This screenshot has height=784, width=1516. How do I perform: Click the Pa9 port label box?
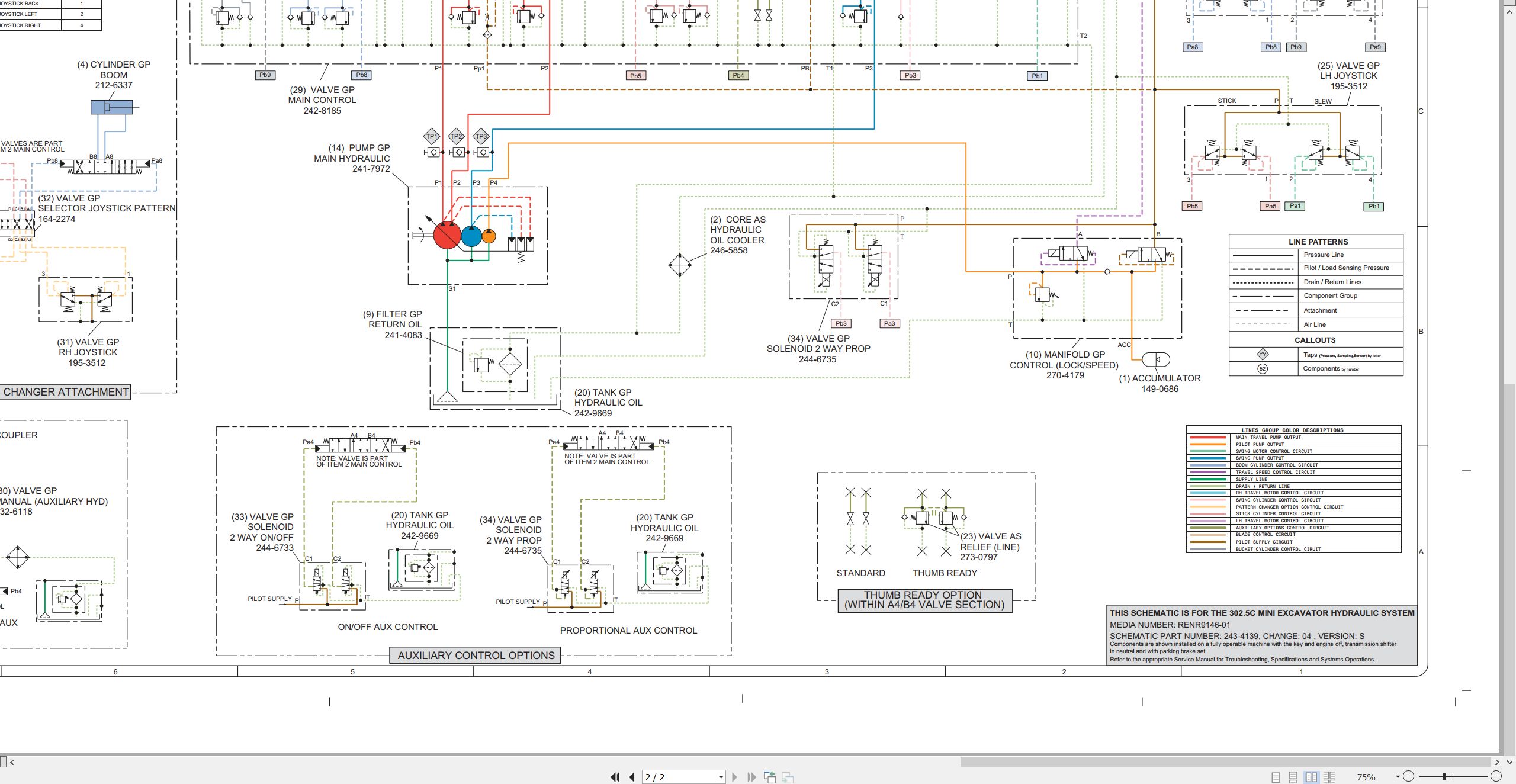point(1375,47)
